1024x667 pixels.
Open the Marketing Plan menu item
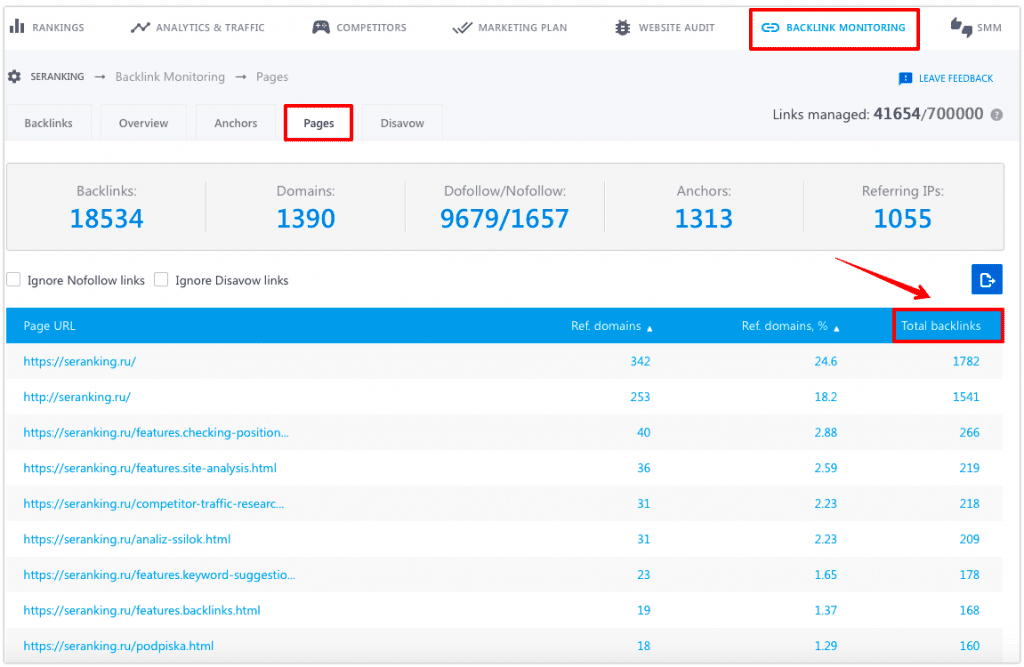tap(510, 27)
